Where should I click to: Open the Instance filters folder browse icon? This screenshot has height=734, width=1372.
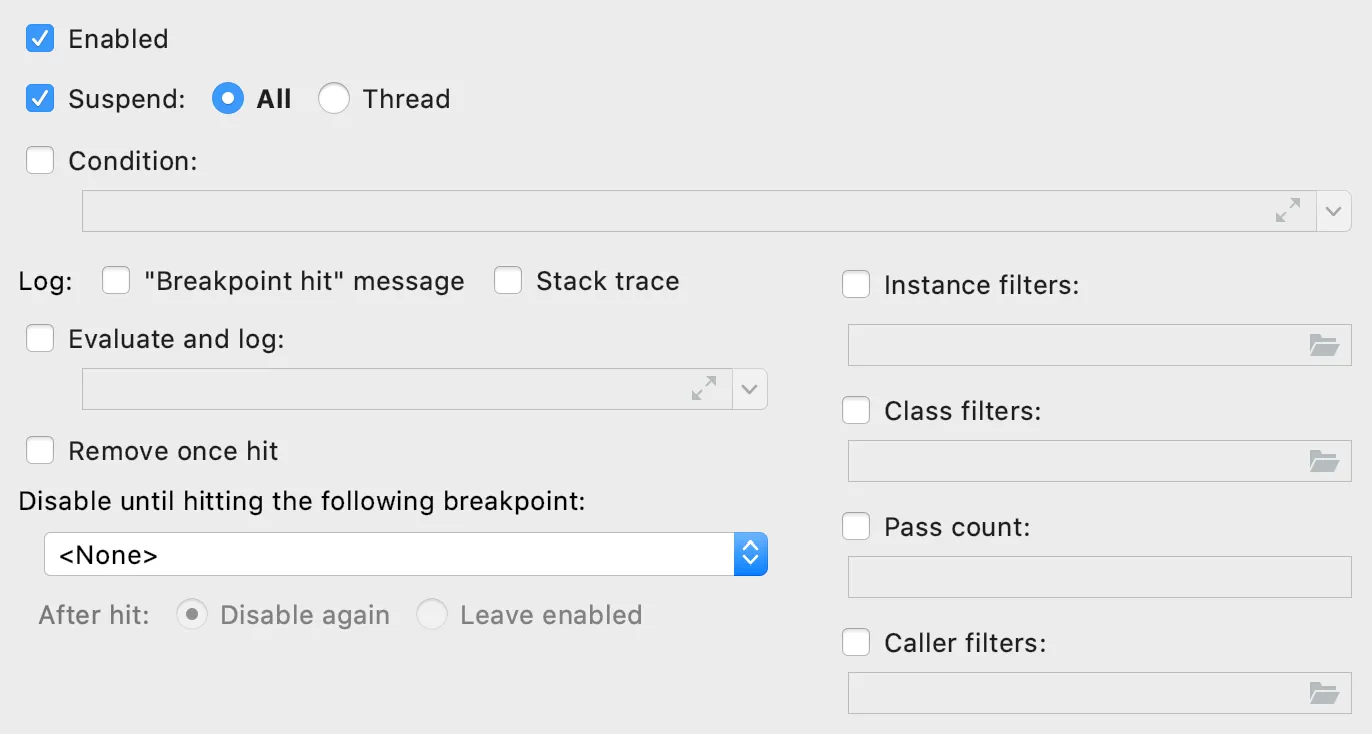coord(1323,346)
